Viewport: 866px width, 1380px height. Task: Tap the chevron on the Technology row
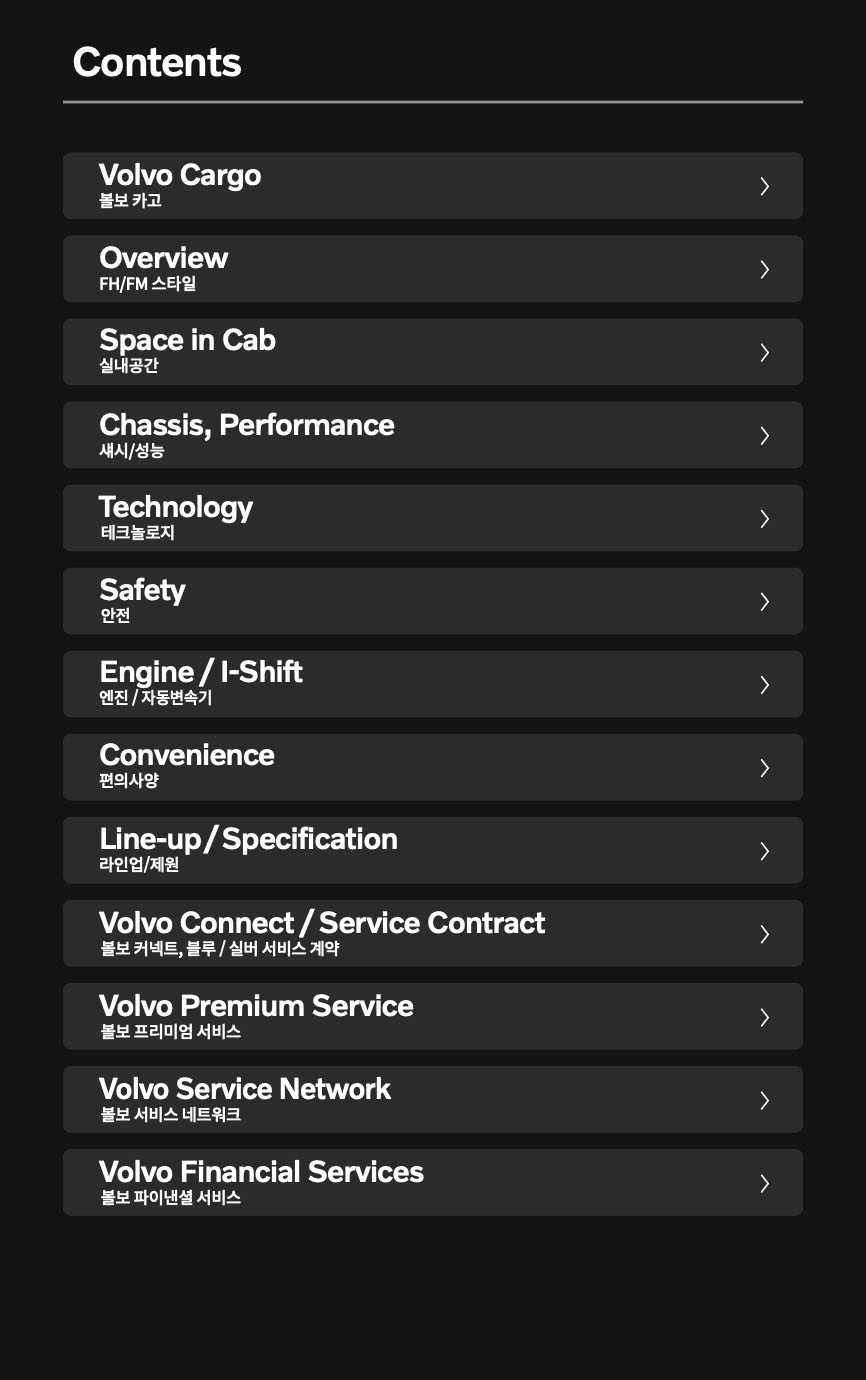(764, 518)
